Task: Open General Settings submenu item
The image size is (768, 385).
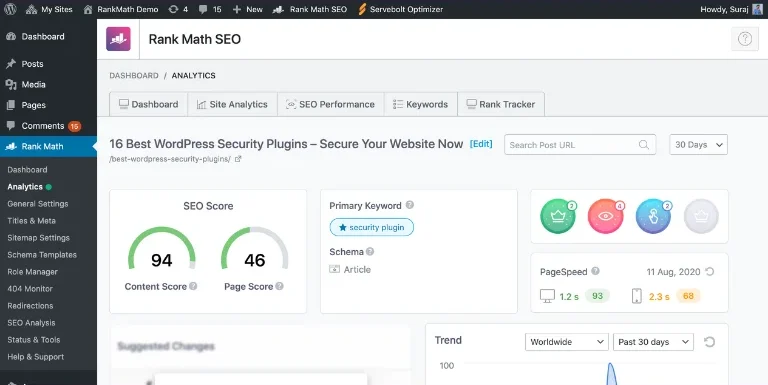Action: tap(38, 204)
